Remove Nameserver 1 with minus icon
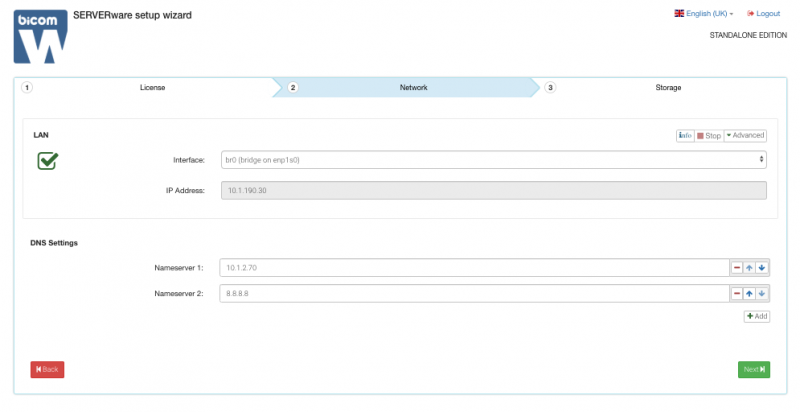The height and width of the screenshot is (412, 800). [737, 268]
